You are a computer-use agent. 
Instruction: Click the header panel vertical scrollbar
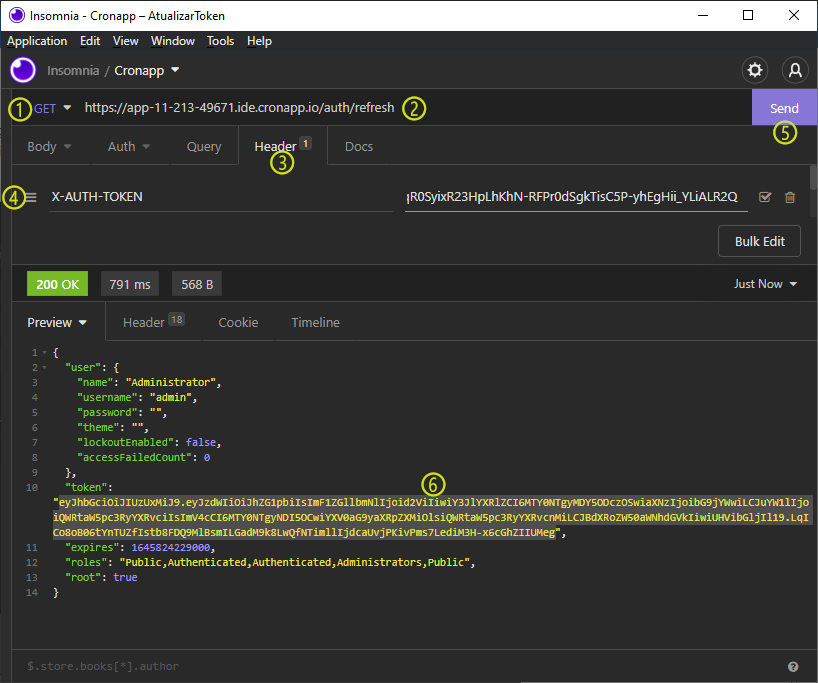coord(813,177)
